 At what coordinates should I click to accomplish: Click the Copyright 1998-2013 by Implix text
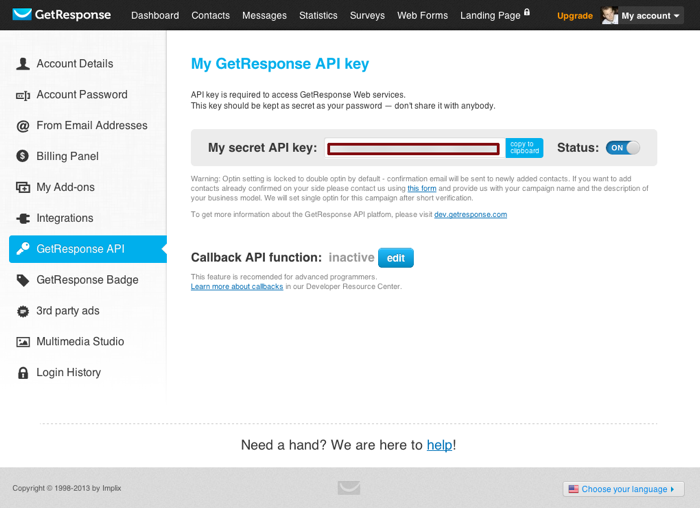click(x=67, y=488)
